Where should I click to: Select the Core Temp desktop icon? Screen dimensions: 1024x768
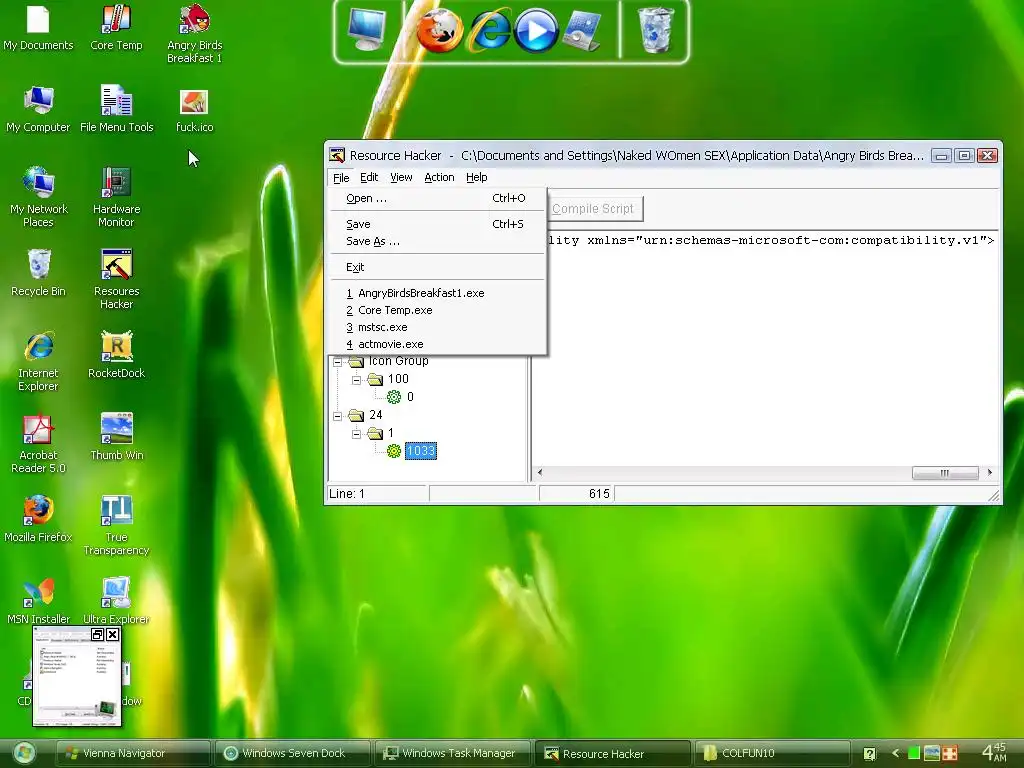(x=116, y=29)
